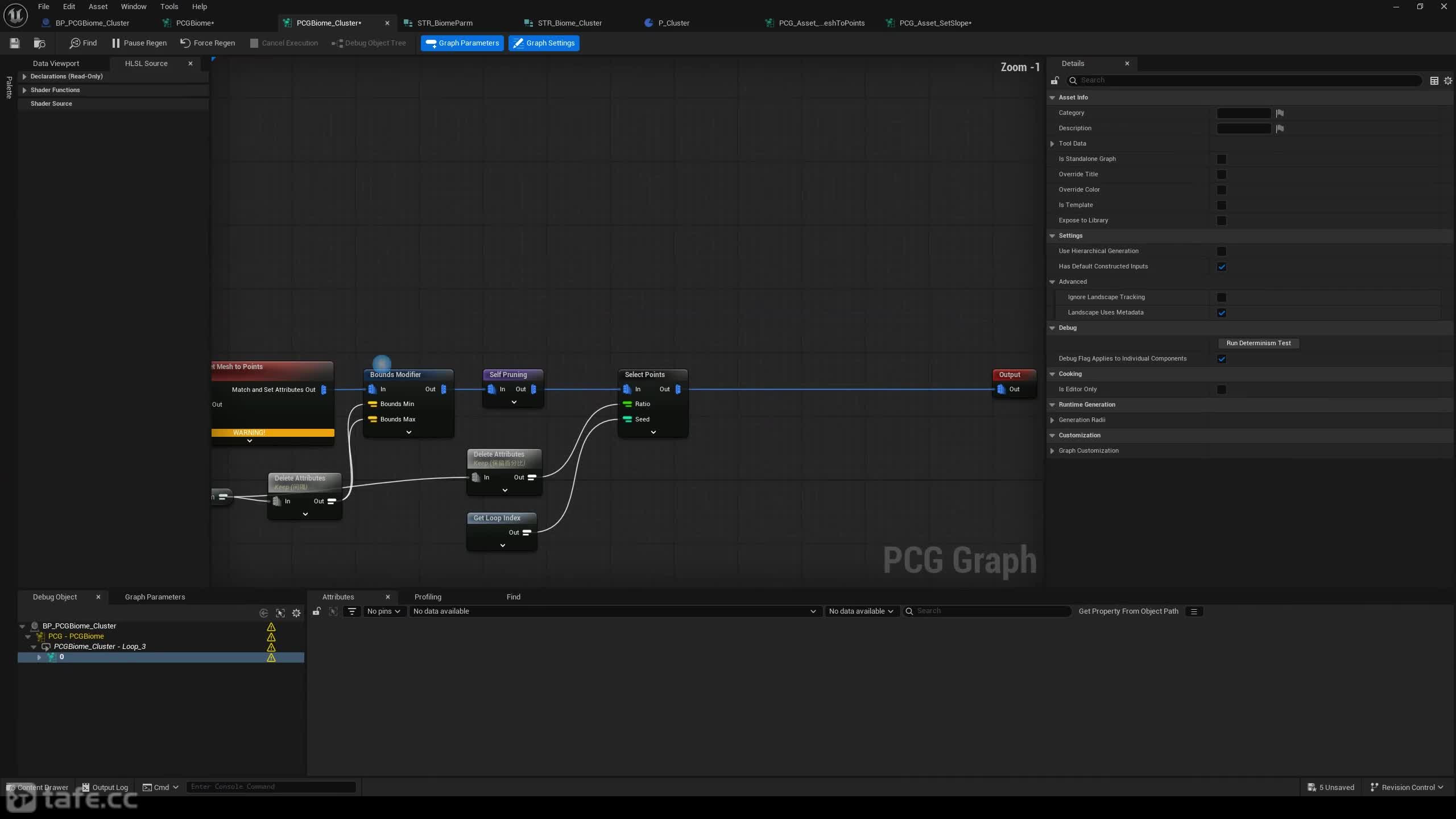This screenshot has height=819, width=1456.
Task: Click the Details property matrix grid icon
Action: coord(1434,81)
